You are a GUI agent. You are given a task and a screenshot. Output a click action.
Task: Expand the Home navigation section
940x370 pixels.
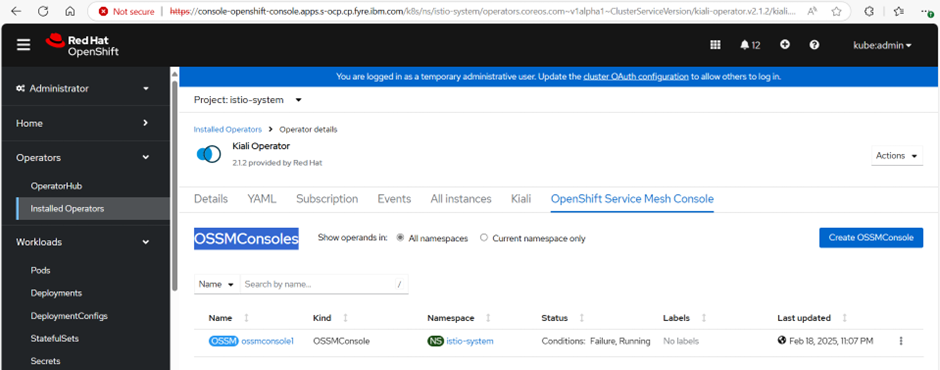(85, 123)
